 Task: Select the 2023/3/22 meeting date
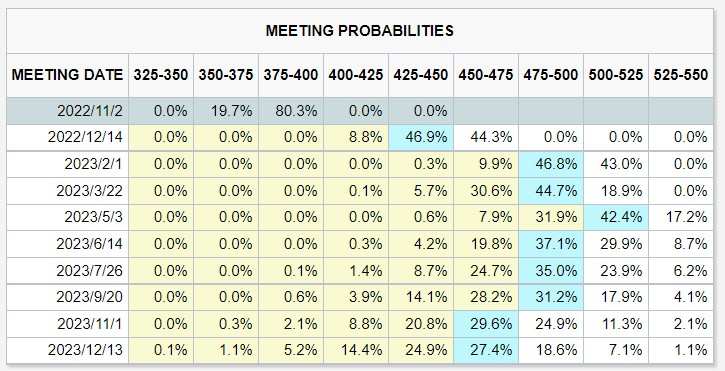[90, 191]
